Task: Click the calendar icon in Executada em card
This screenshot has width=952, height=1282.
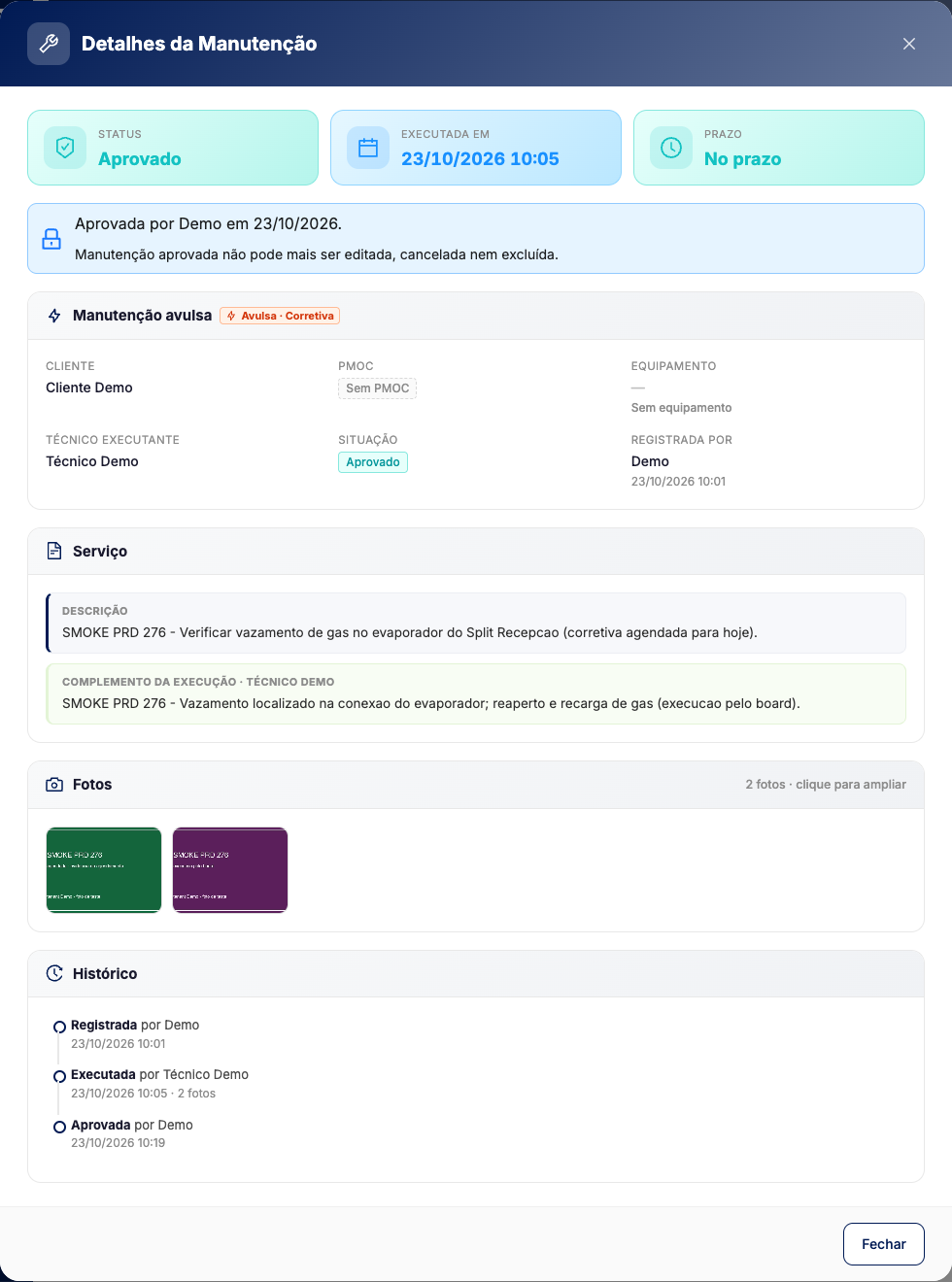Action: (368, 148)
